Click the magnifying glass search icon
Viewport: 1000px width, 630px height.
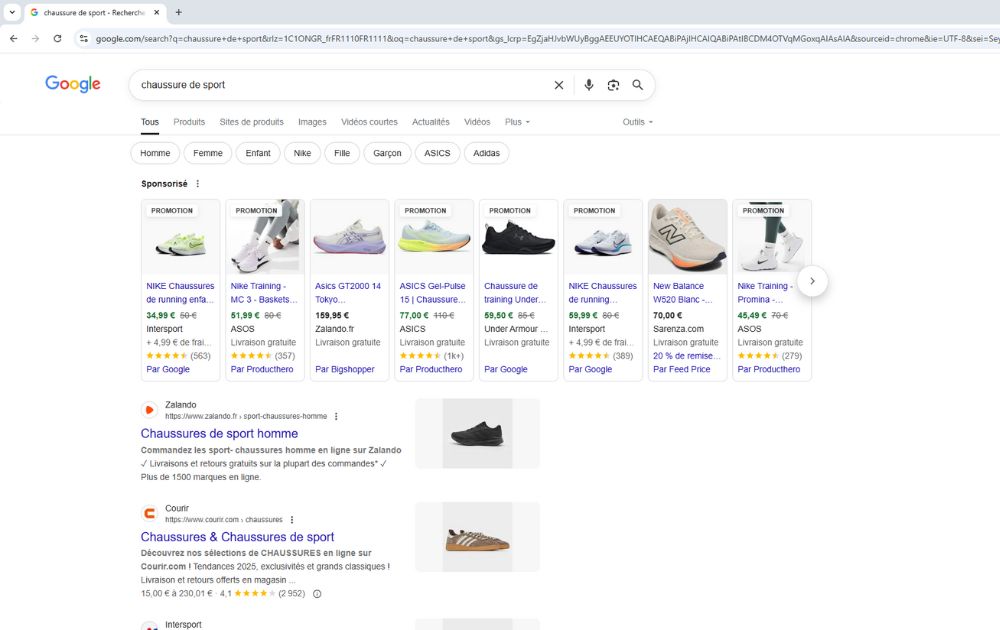point(637,85)
